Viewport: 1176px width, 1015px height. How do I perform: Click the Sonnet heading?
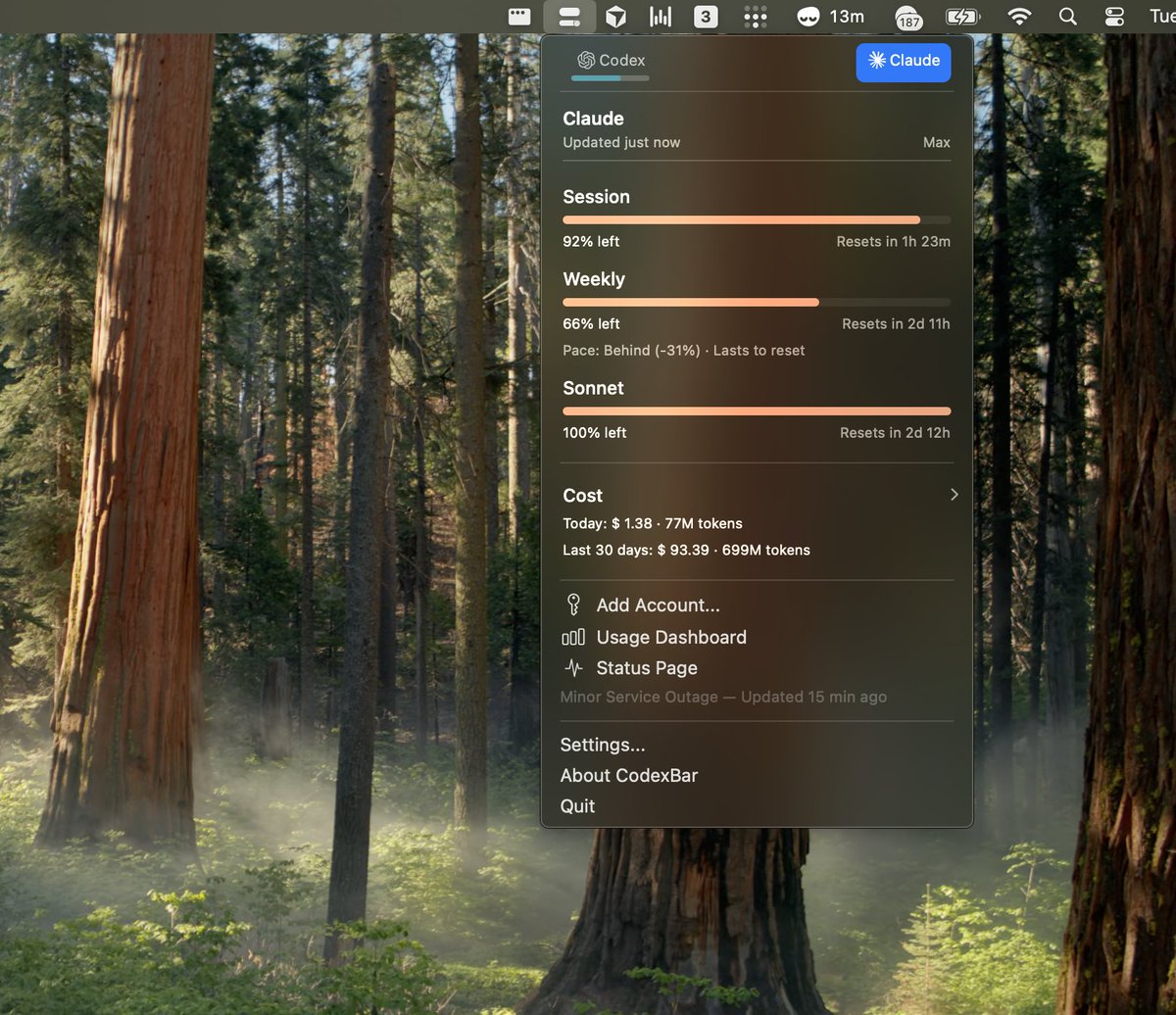tap(593, 388)
